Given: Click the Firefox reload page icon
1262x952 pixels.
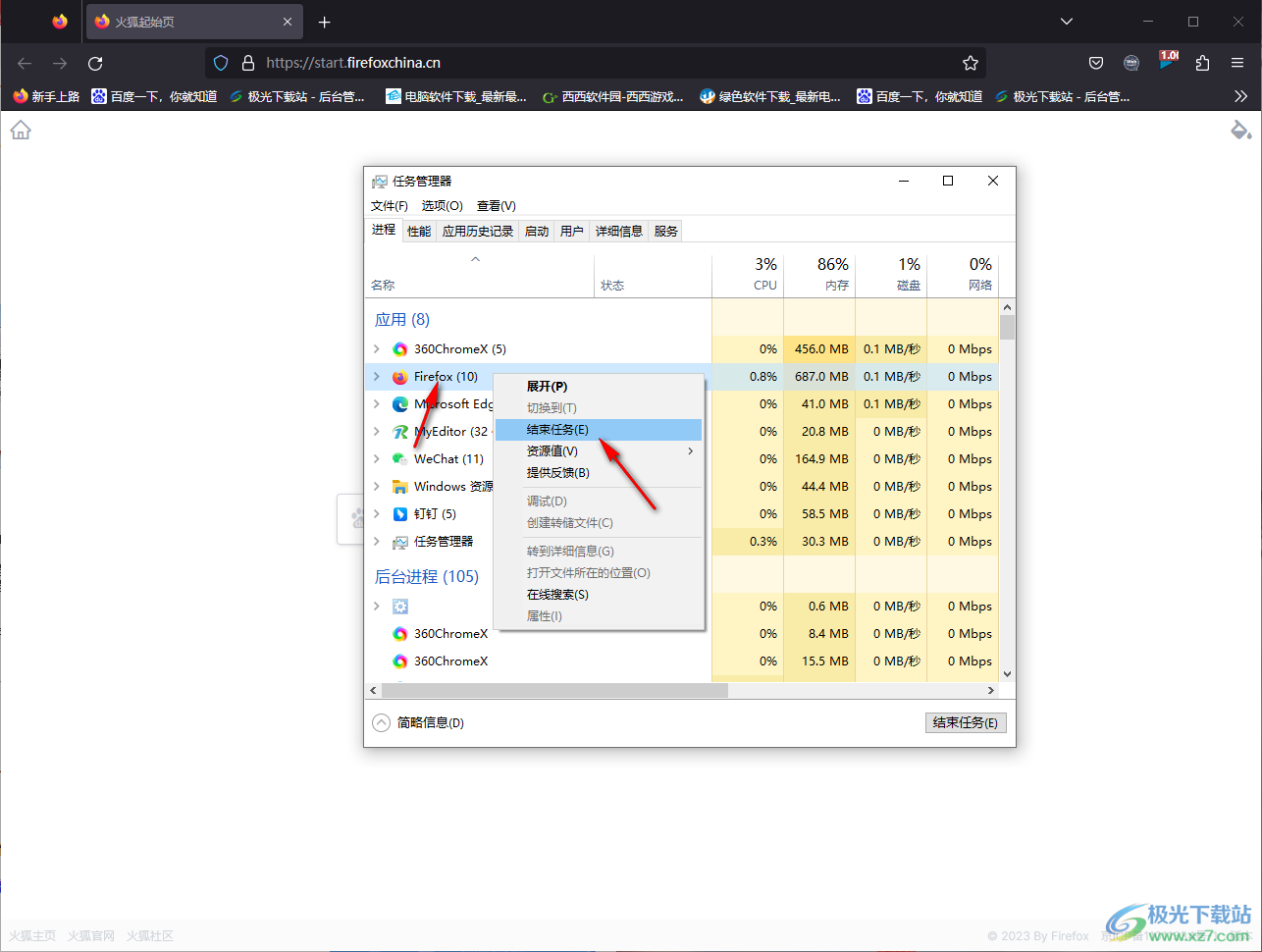Looking at the screenshot, I should tap(95, 63).
